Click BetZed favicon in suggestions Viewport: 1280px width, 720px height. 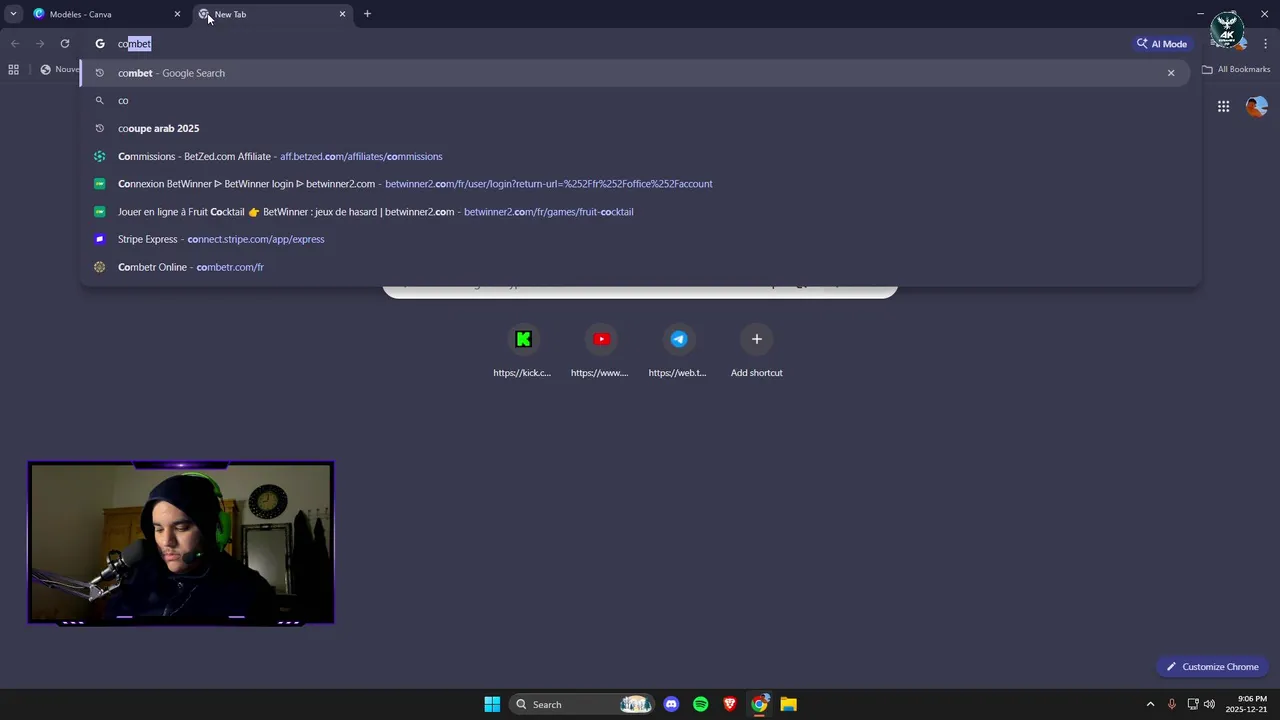coord(99,156)
